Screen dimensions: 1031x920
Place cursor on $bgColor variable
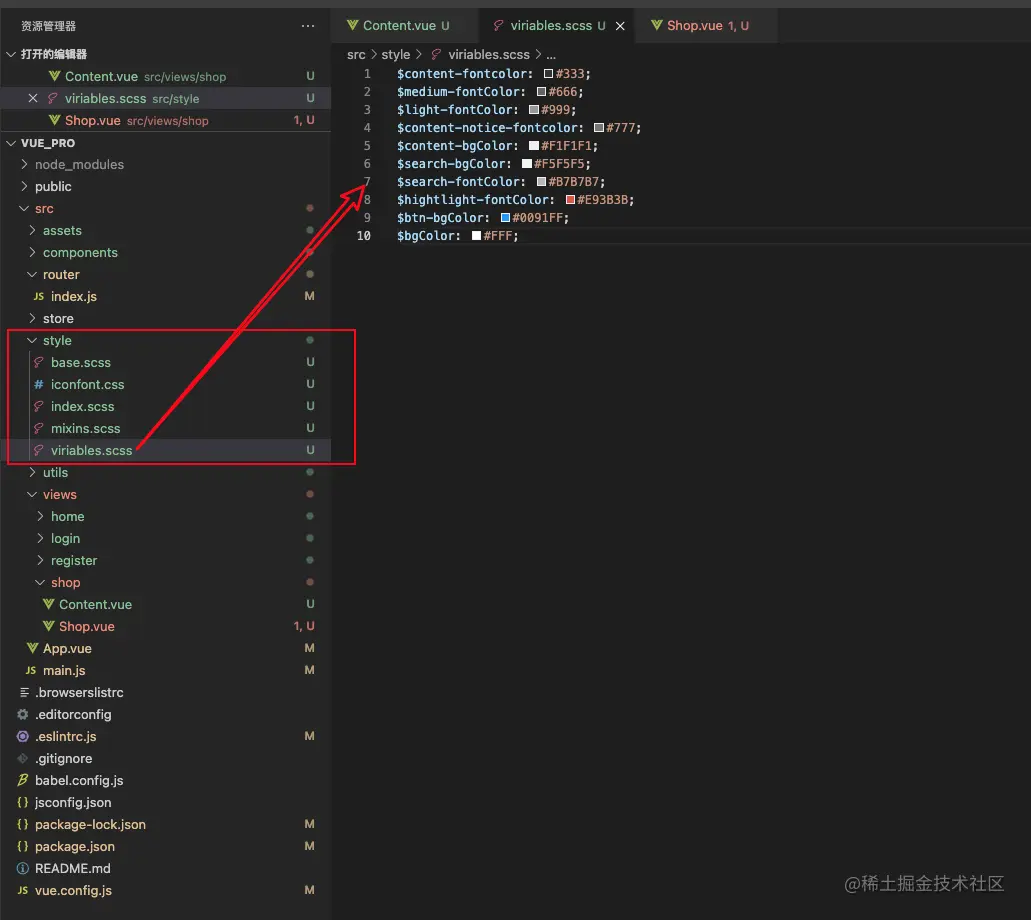pos(425,235)
